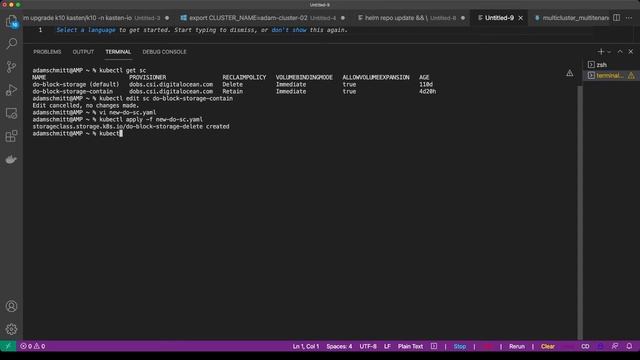Click Ln 1, Col 1 in status bar
Image resolution: width=640 pixels, height=360 pixels.
pyautogui.click(x=306, y=346)
